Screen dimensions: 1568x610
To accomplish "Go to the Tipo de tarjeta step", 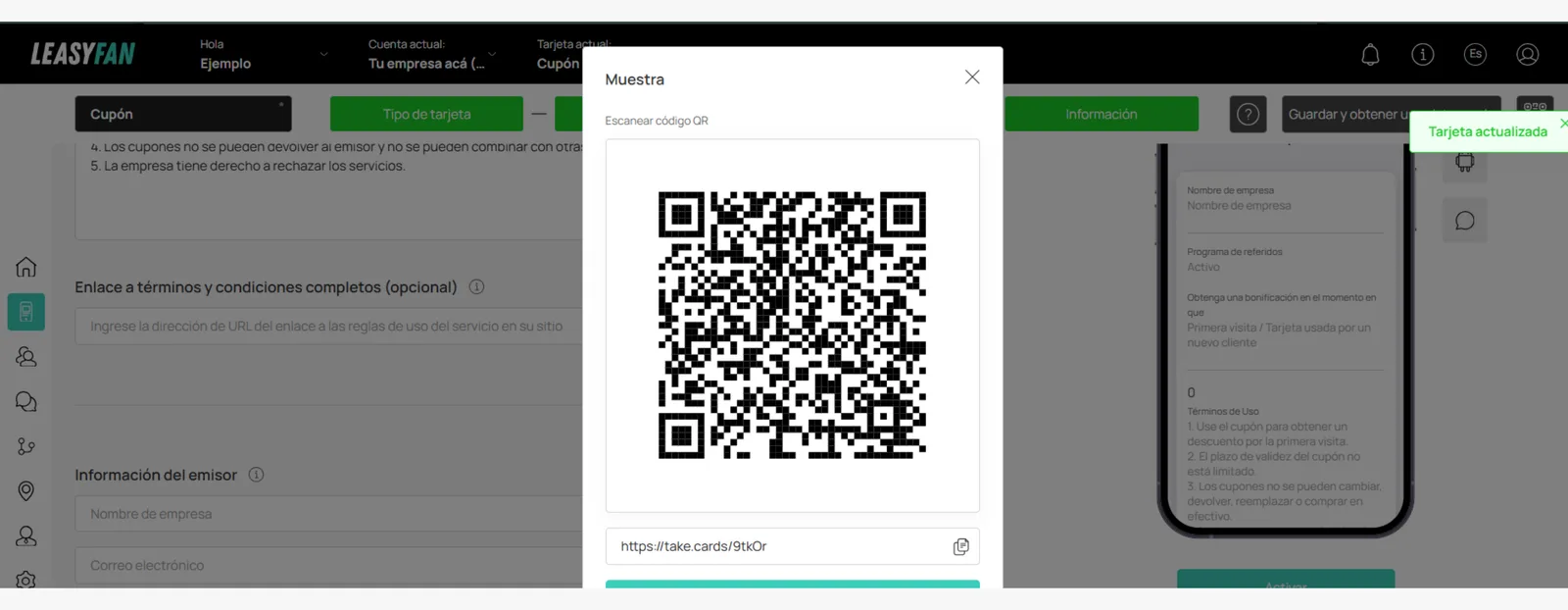I will click(426, 114).
